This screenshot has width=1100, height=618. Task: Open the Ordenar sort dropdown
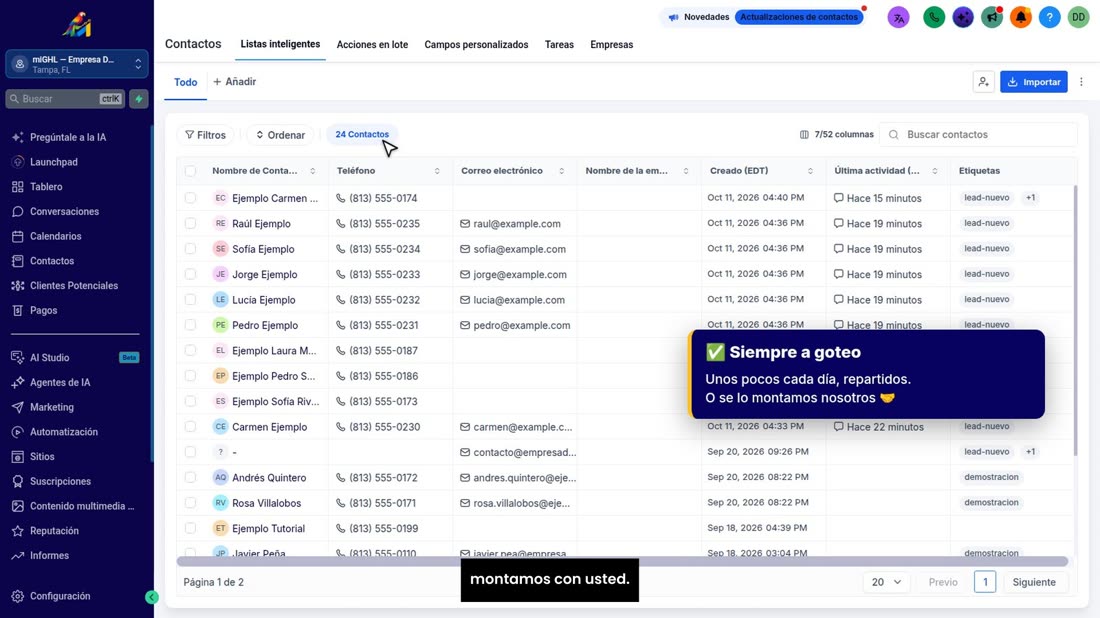(x=280, y=135)
